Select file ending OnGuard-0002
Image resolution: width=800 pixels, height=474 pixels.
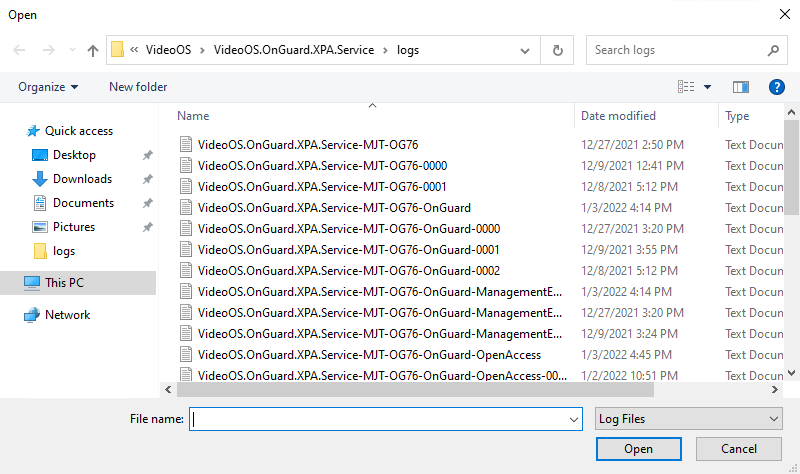(348, 270)
